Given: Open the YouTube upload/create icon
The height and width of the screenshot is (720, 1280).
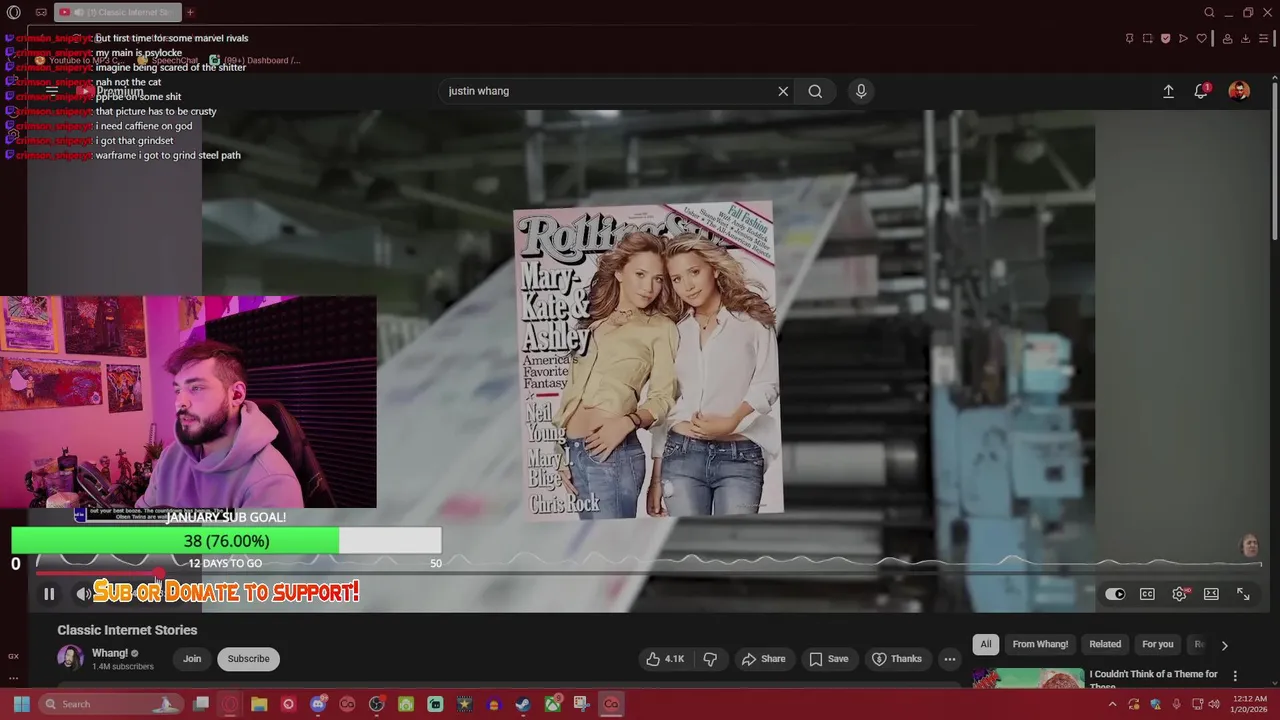Looking at the screenshot, I should click(1168, 91).
